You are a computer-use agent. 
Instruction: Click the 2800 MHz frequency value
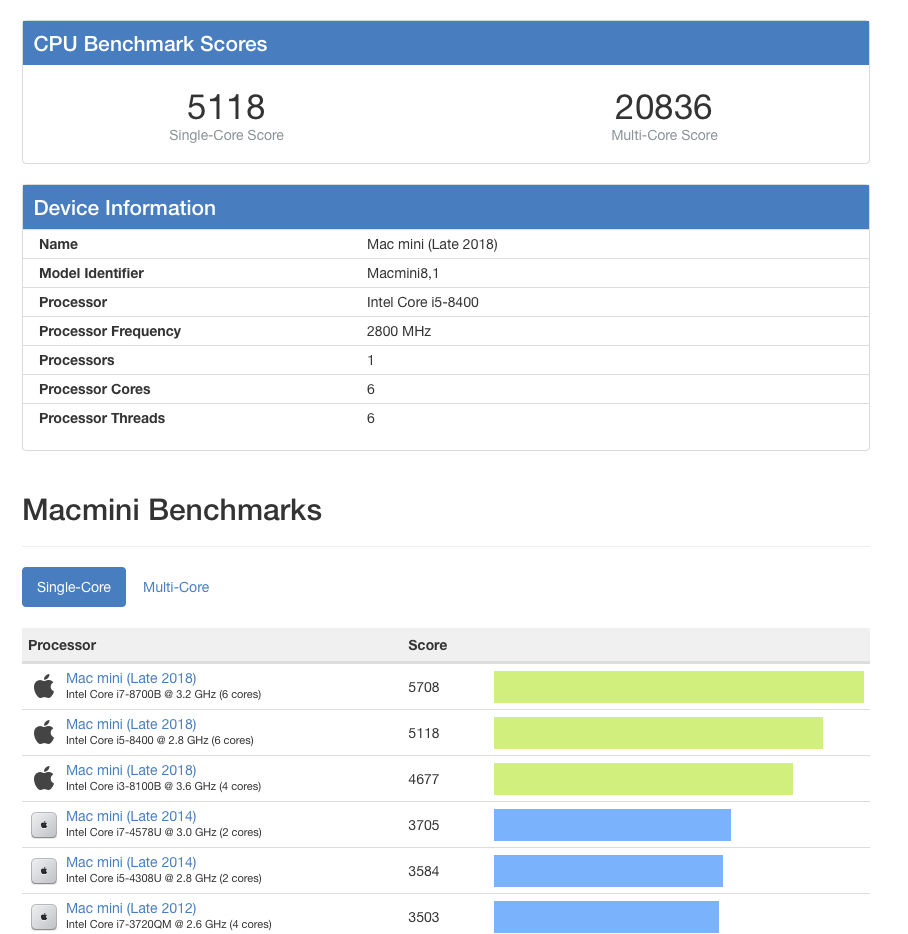[399, 331]
